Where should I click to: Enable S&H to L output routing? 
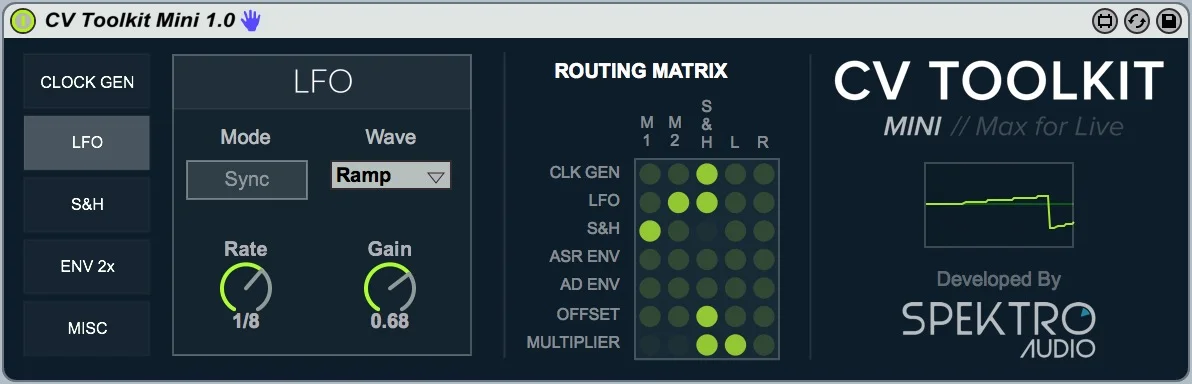click(x=735, y=230)
